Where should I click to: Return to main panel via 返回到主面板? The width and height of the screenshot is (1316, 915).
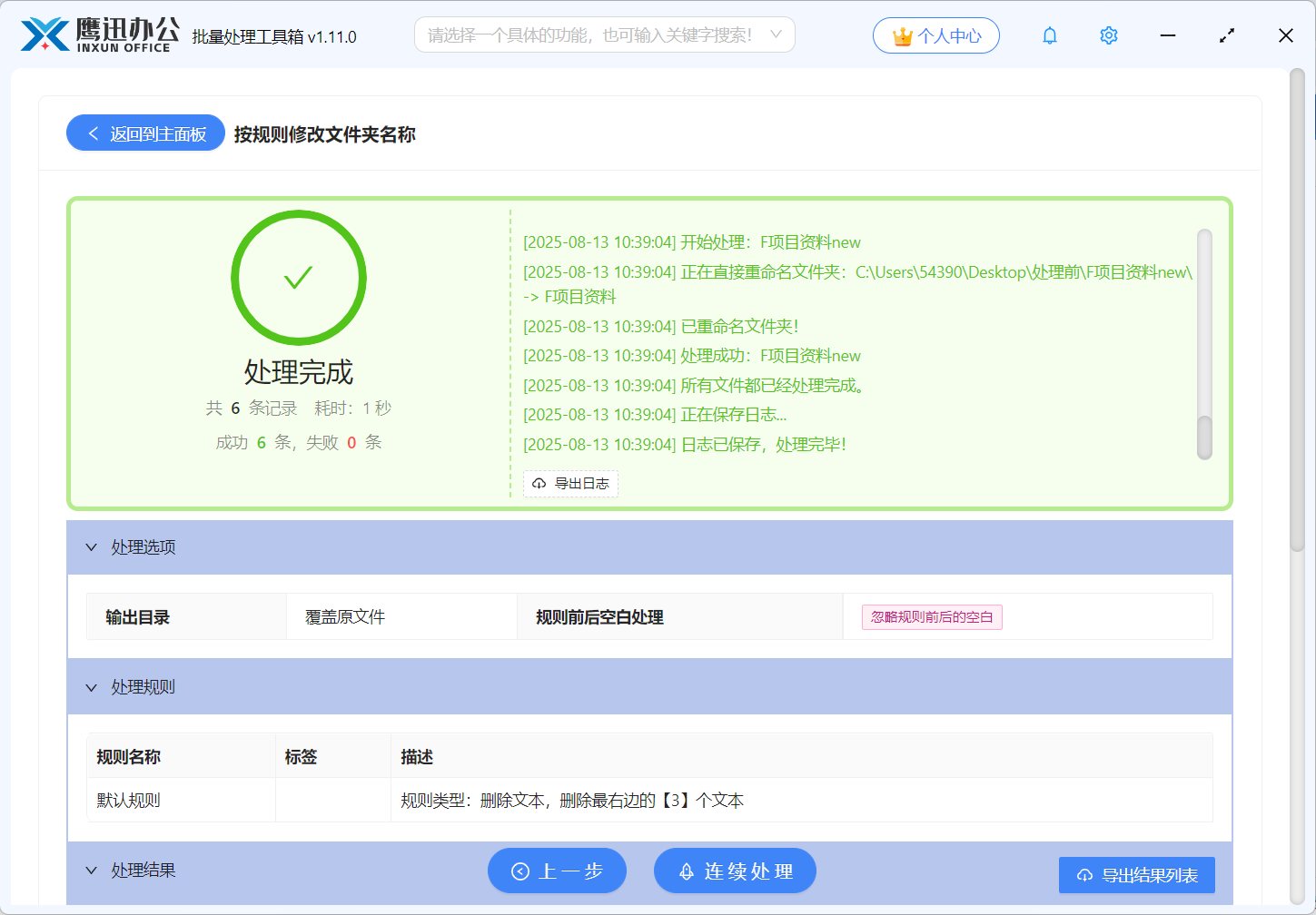(145, 133)
